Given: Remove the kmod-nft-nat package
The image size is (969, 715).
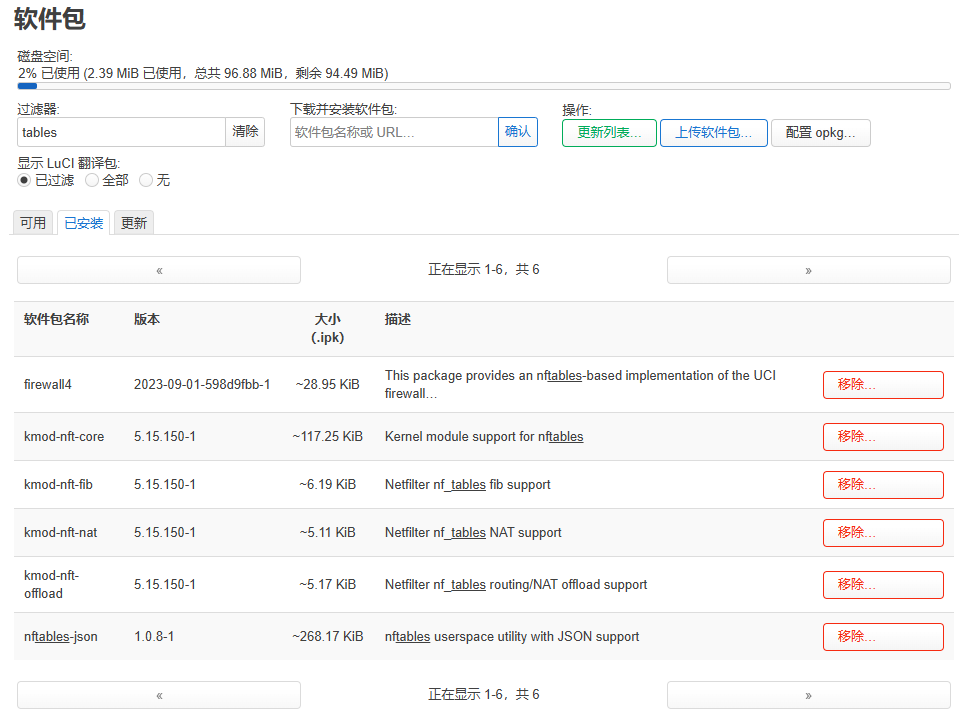Looking at the screenshot, I should 882,533.
